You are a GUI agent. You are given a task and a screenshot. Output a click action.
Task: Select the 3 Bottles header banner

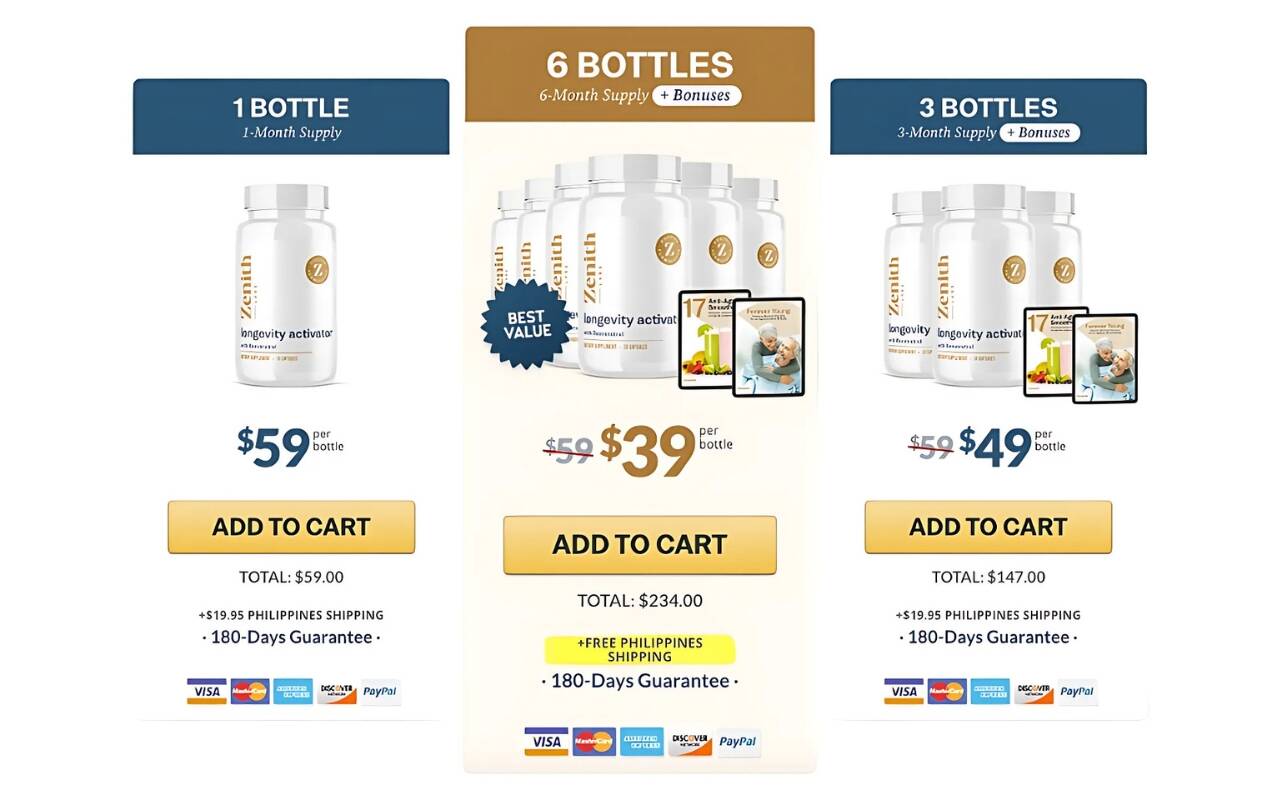(x=988, y=117)
